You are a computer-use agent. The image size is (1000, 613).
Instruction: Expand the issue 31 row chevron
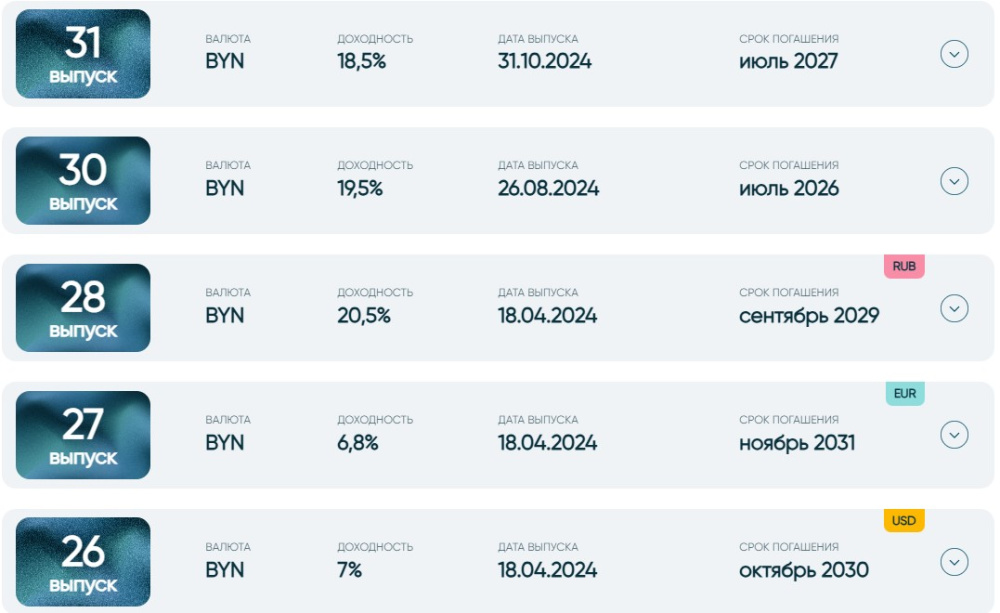954,54
